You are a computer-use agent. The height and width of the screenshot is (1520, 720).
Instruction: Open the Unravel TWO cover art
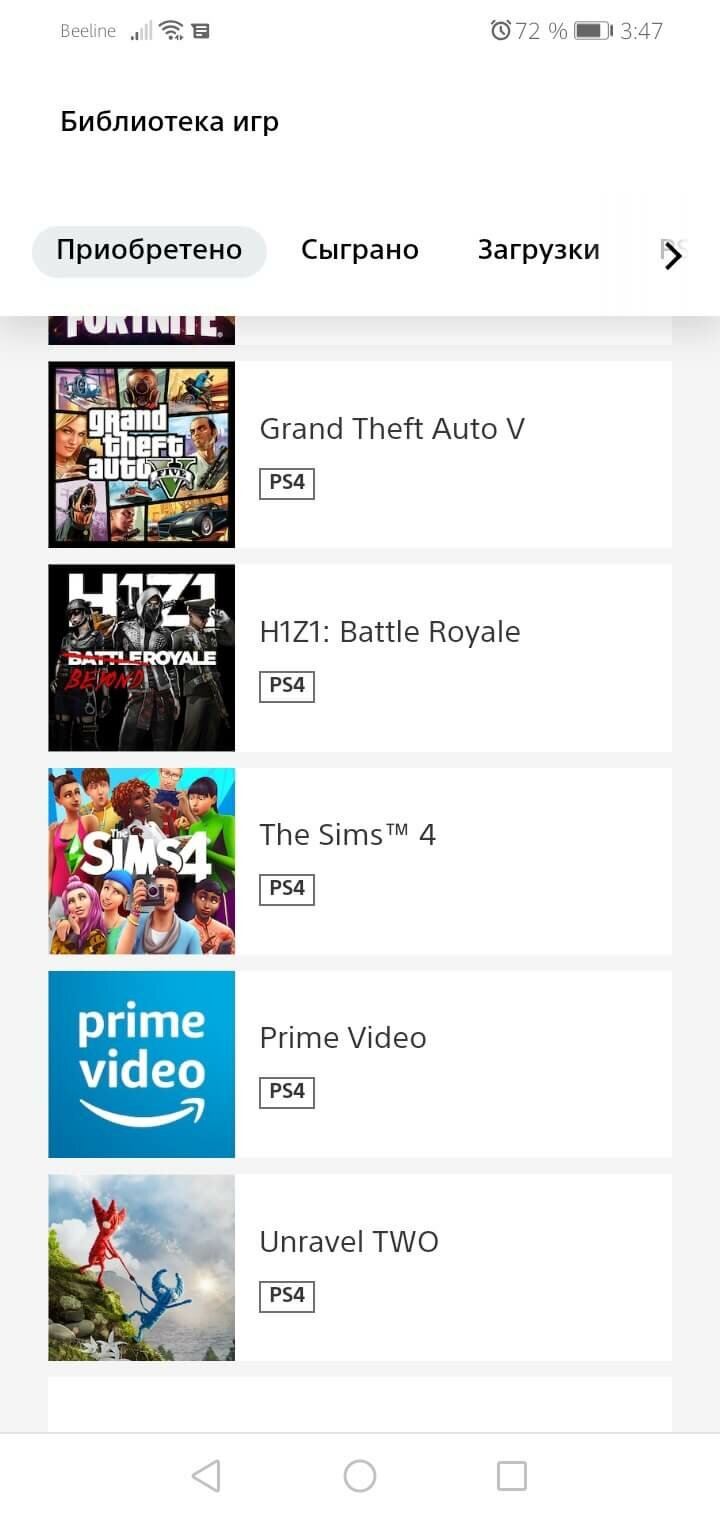click(x=142, y=1268)
